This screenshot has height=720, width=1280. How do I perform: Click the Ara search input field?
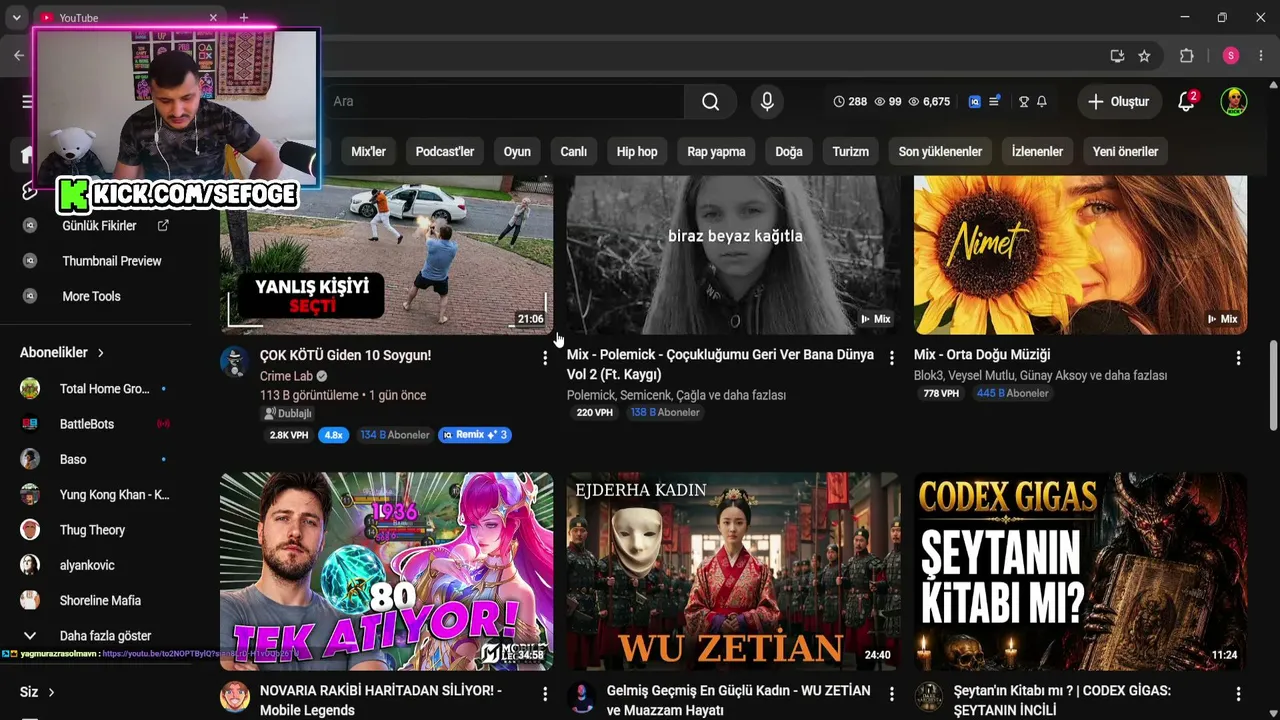505,101
